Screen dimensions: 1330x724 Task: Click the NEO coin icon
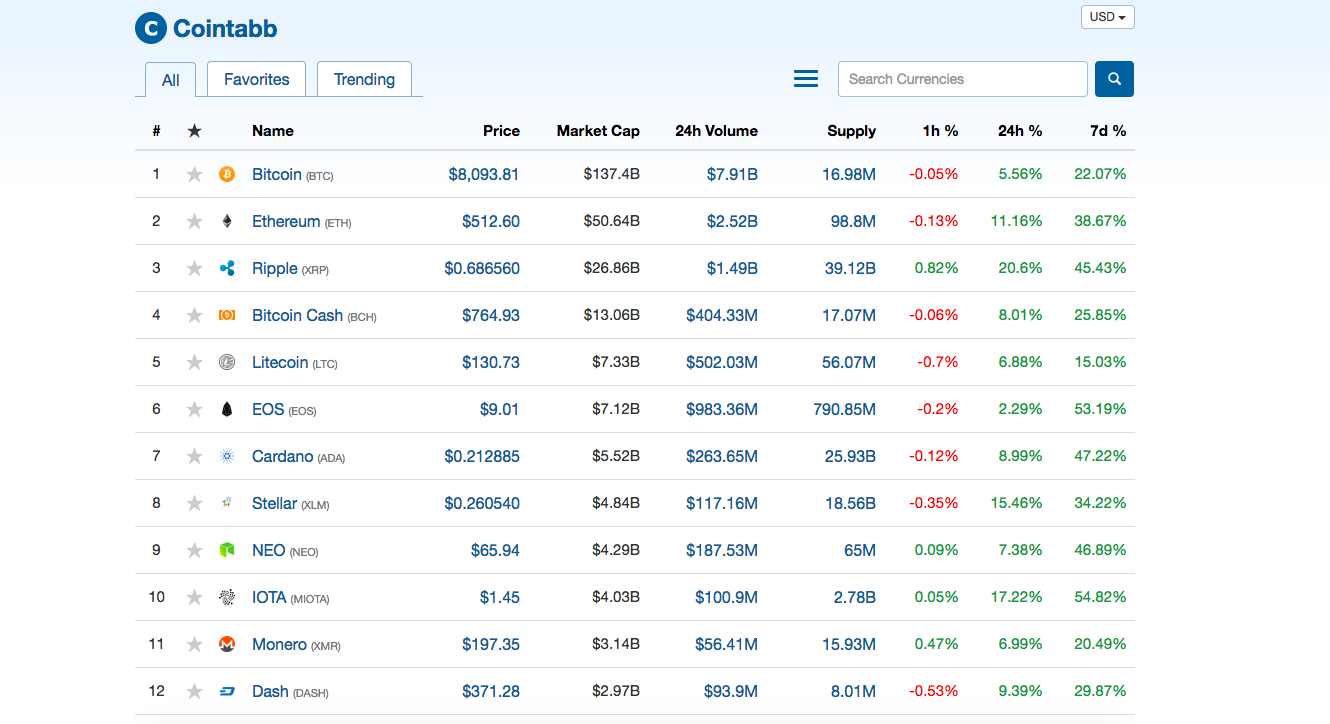[x=227, y=550]
